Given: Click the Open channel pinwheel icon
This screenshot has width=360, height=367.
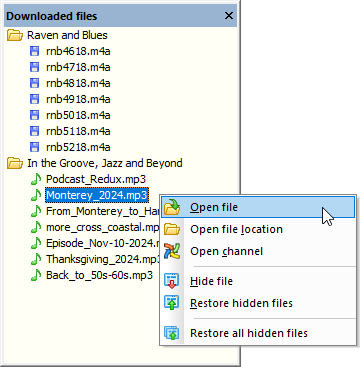Looking at the screenshot, I should click(172, 251).
